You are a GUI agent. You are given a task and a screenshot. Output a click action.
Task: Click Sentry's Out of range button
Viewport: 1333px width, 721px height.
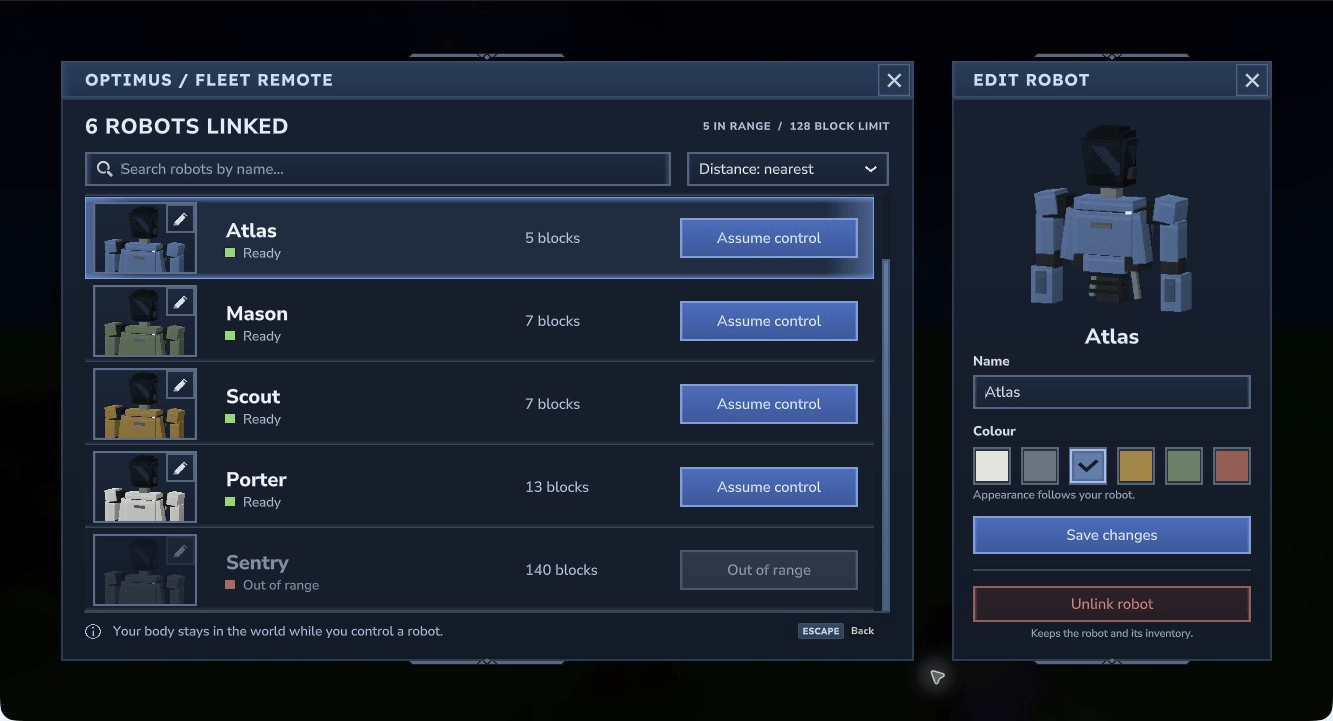point(769,570)
